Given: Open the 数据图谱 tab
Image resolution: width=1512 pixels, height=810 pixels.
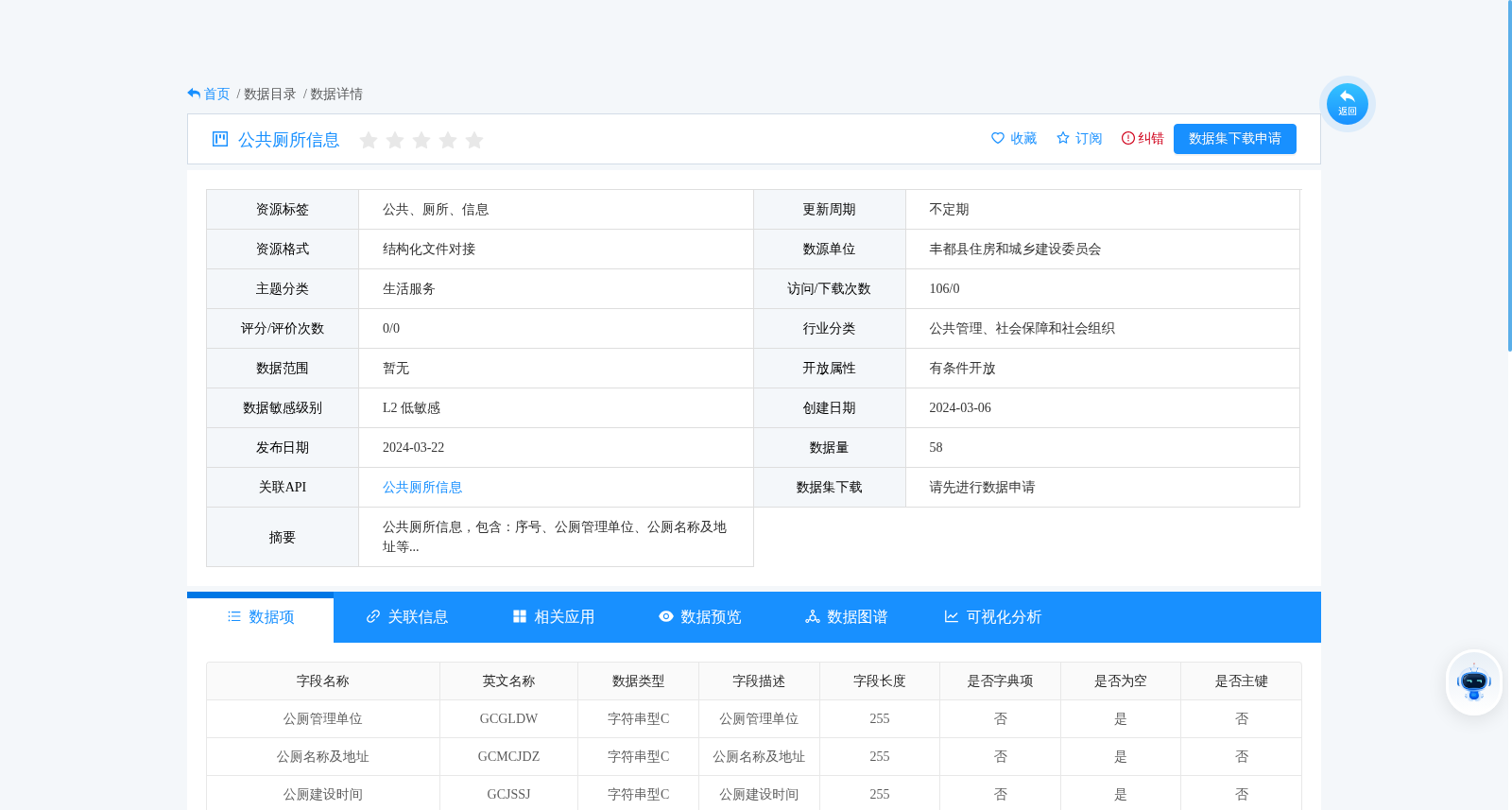Looking at the screenshot, I should pyautogui.click(x=847, y=617).
